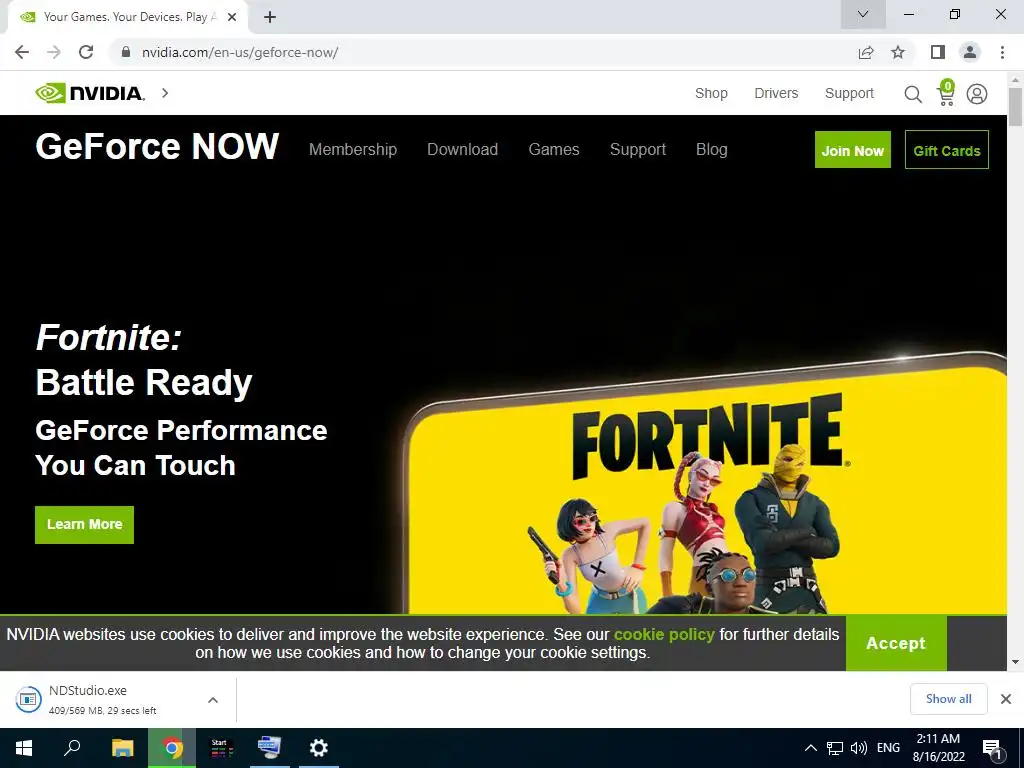The height and width of the screenshot is (768, 1024).
Task: Click the page vertical scrollbar thumb
Action: (x=1016, y=106)
